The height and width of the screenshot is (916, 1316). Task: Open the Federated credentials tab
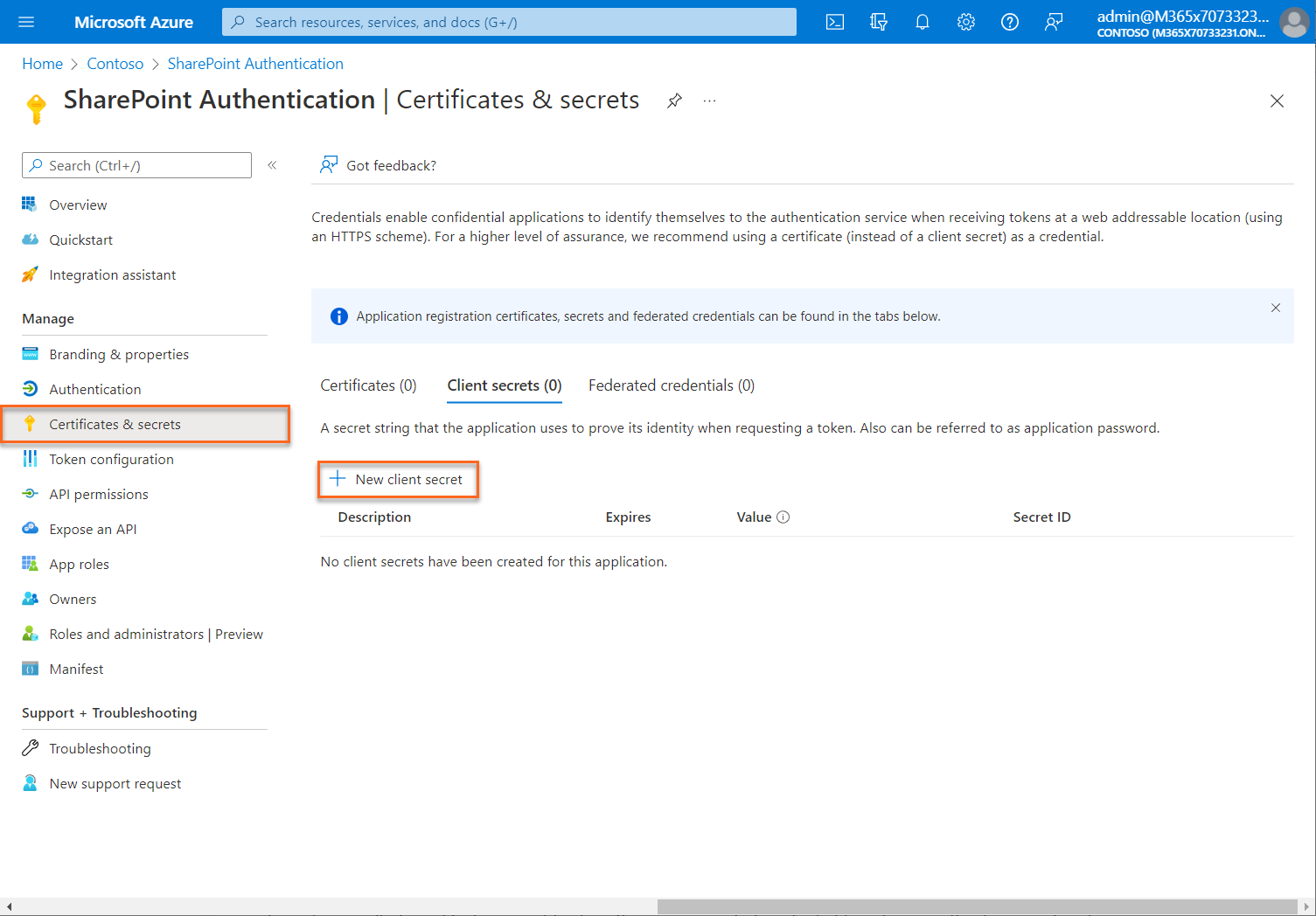coord(670,385)
